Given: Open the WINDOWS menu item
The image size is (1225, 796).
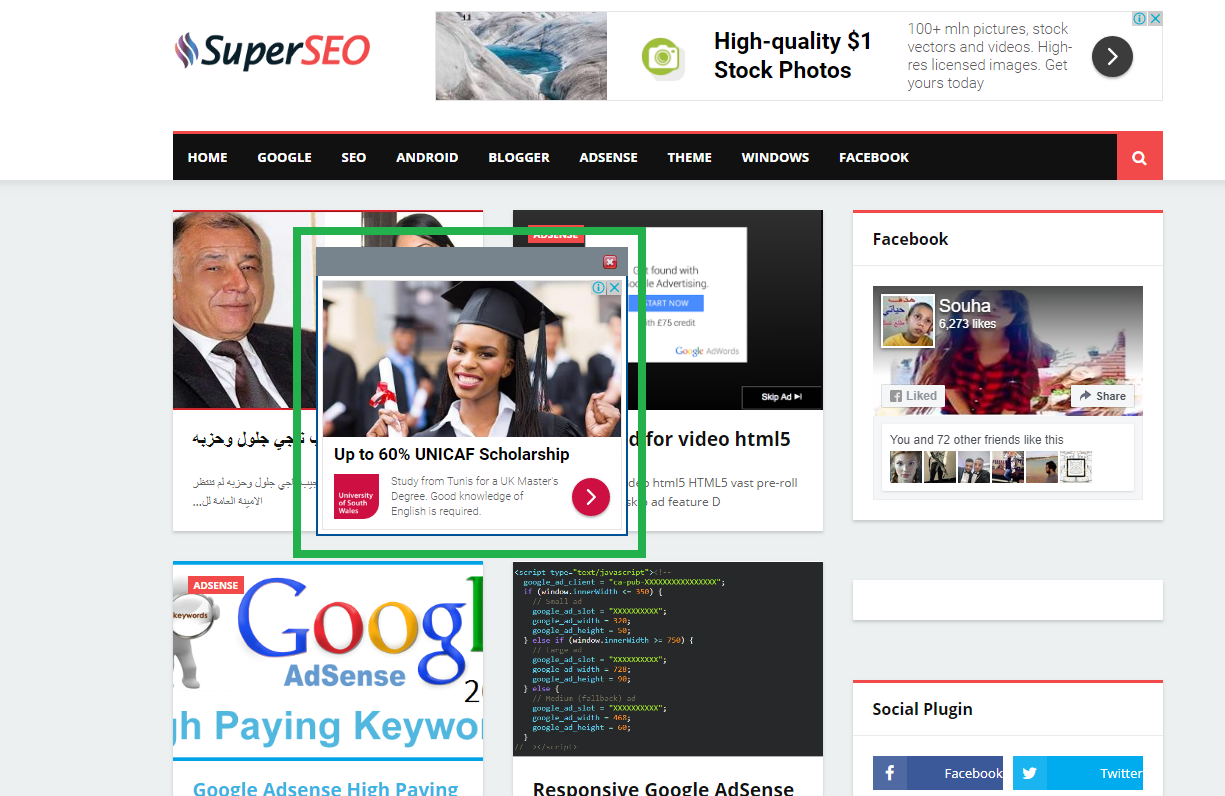Looking at the screenshot, I should point(775,158).
